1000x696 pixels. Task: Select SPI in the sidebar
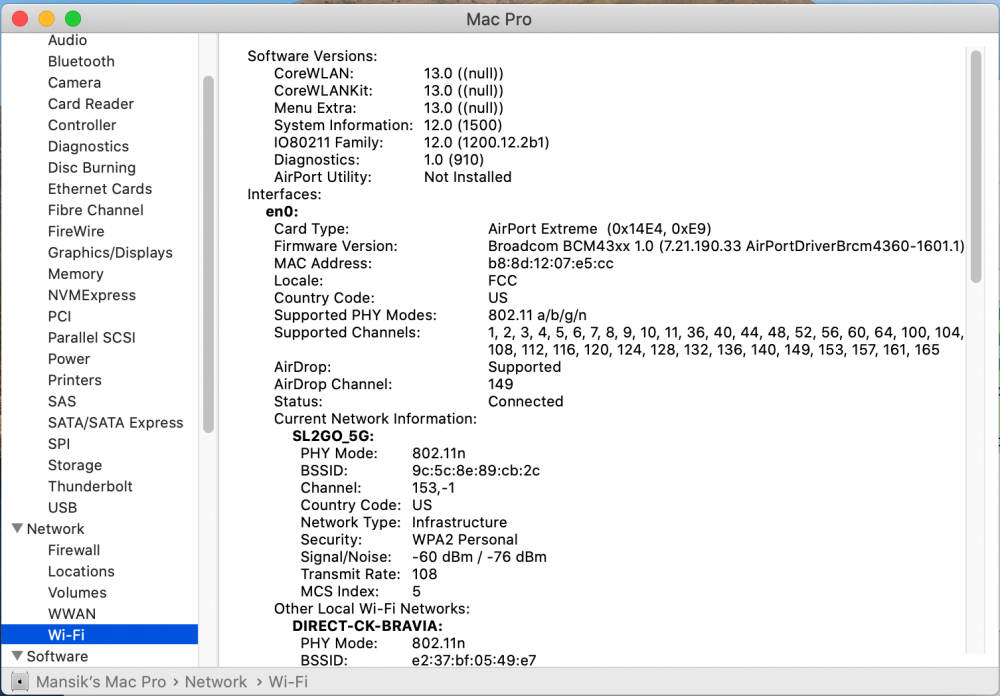(59, 444)
